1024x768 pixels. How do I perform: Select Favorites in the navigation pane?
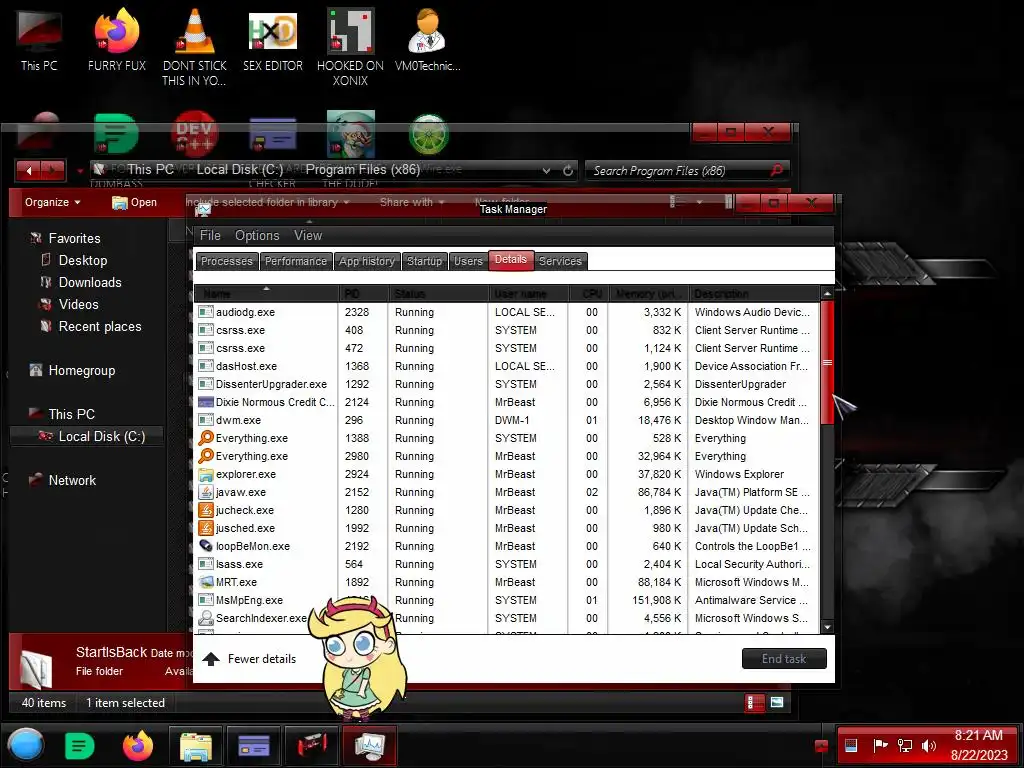click(x=74, y=238)
